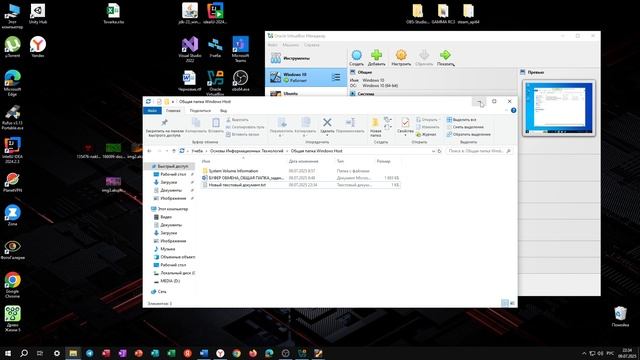The image size is (640, 360).
Task: Open Google Chrome desktop shortcut
Action: tap(13, 285)
